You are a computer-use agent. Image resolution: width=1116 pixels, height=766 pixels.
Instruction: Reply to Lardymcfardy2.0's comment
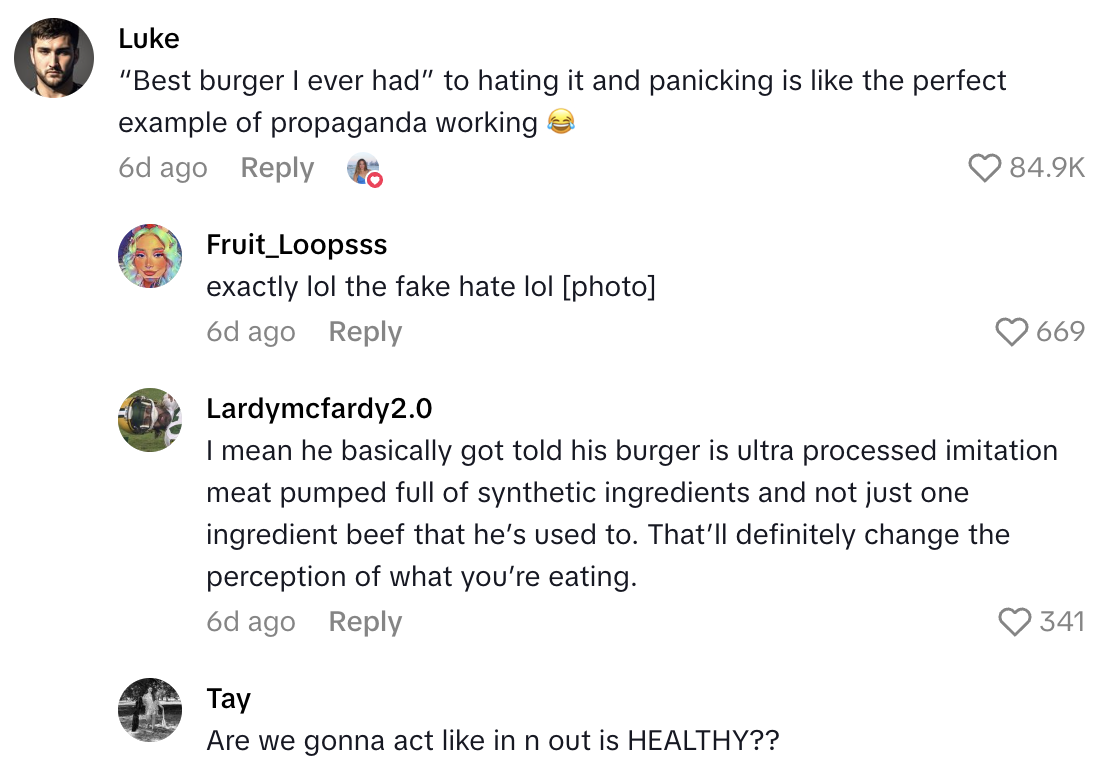(364, 622)
